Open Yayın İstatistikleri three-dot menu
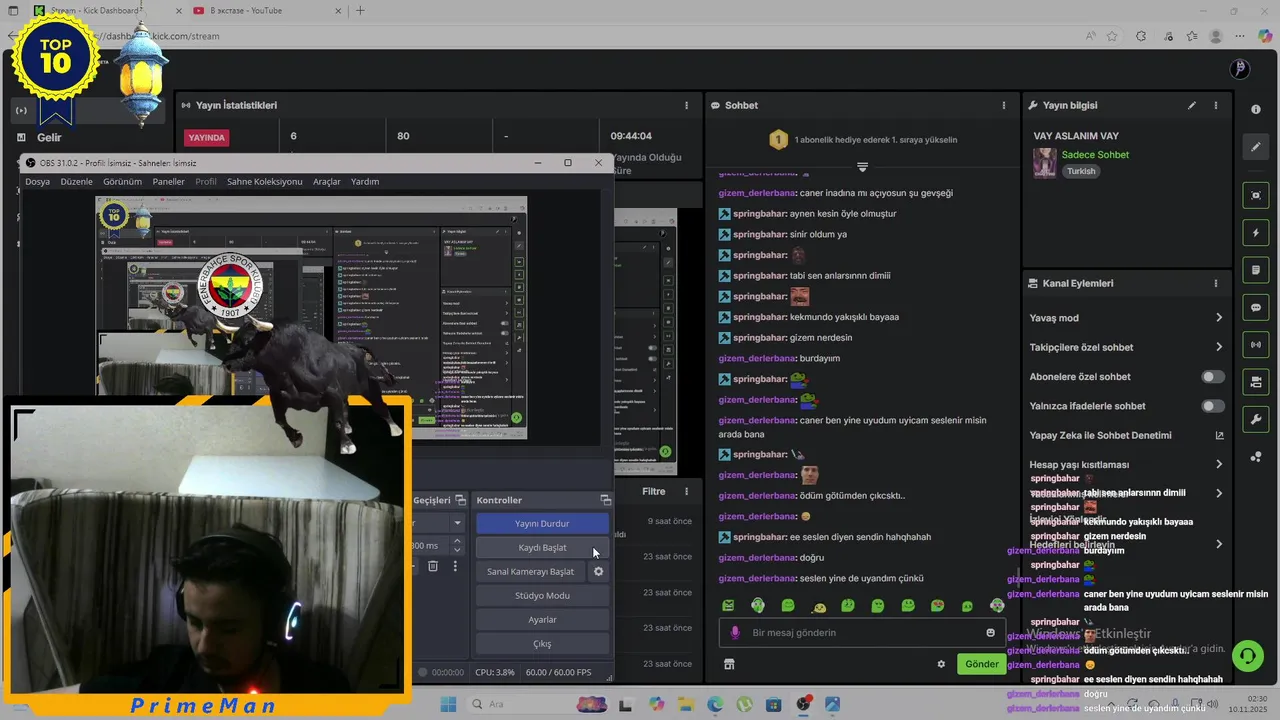 tap(686, 105)
